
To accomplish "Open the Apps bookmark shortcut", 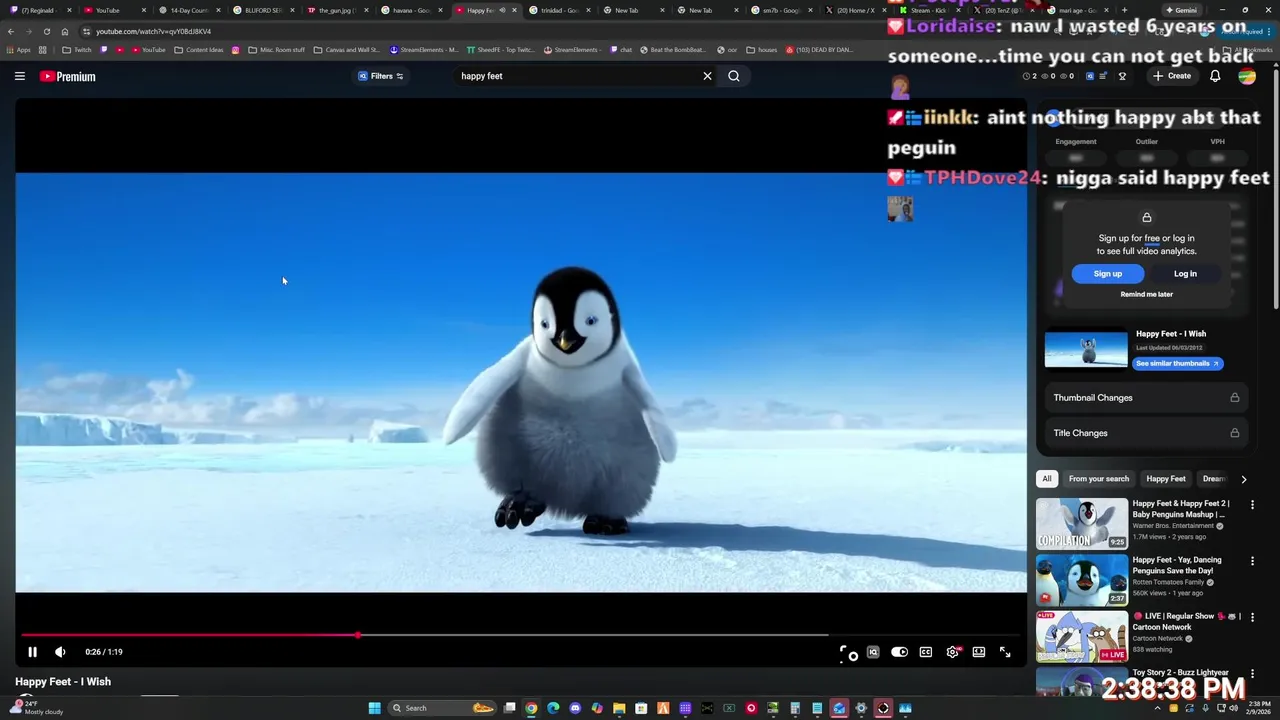I will [18, 49].
